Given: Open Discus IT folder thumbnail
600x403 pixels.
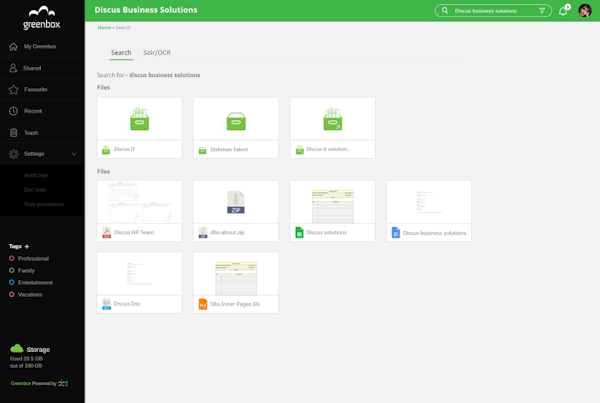Looking at the screenshot, I should coord(140,119).
